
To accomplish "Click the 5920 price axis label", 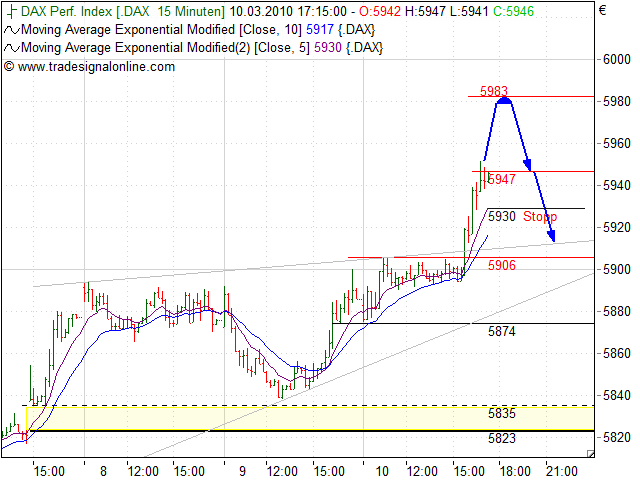I will pyautogui.click(x=617, y=227).
